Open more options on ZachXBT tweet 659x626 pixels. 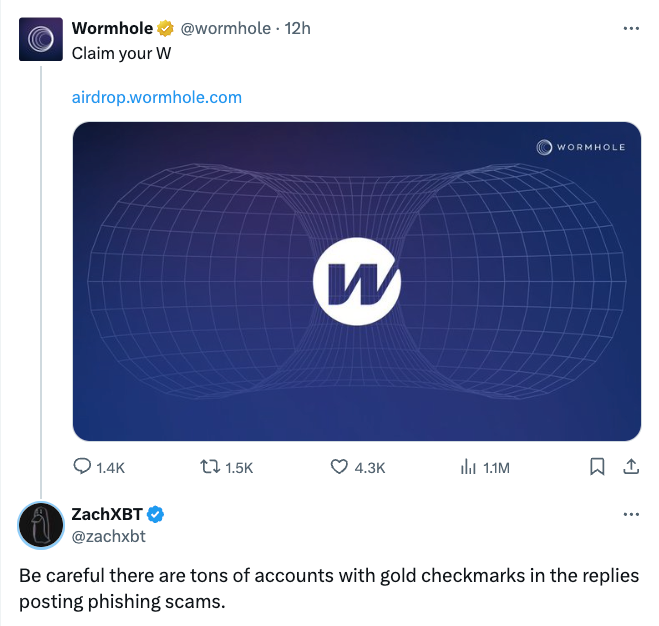point(631,514)
